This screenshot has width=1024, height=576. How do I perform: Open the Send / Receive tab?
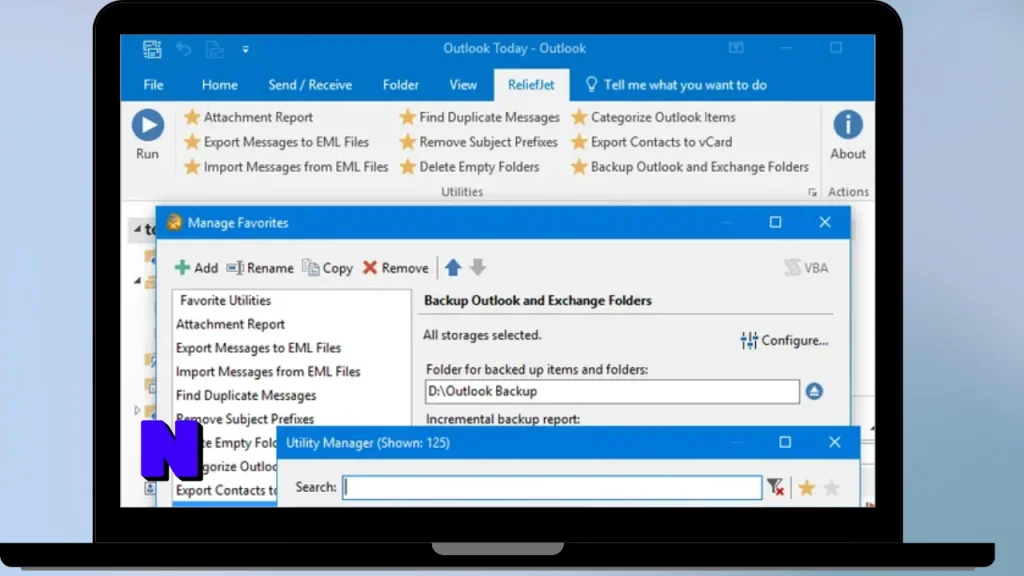[310, 85]
